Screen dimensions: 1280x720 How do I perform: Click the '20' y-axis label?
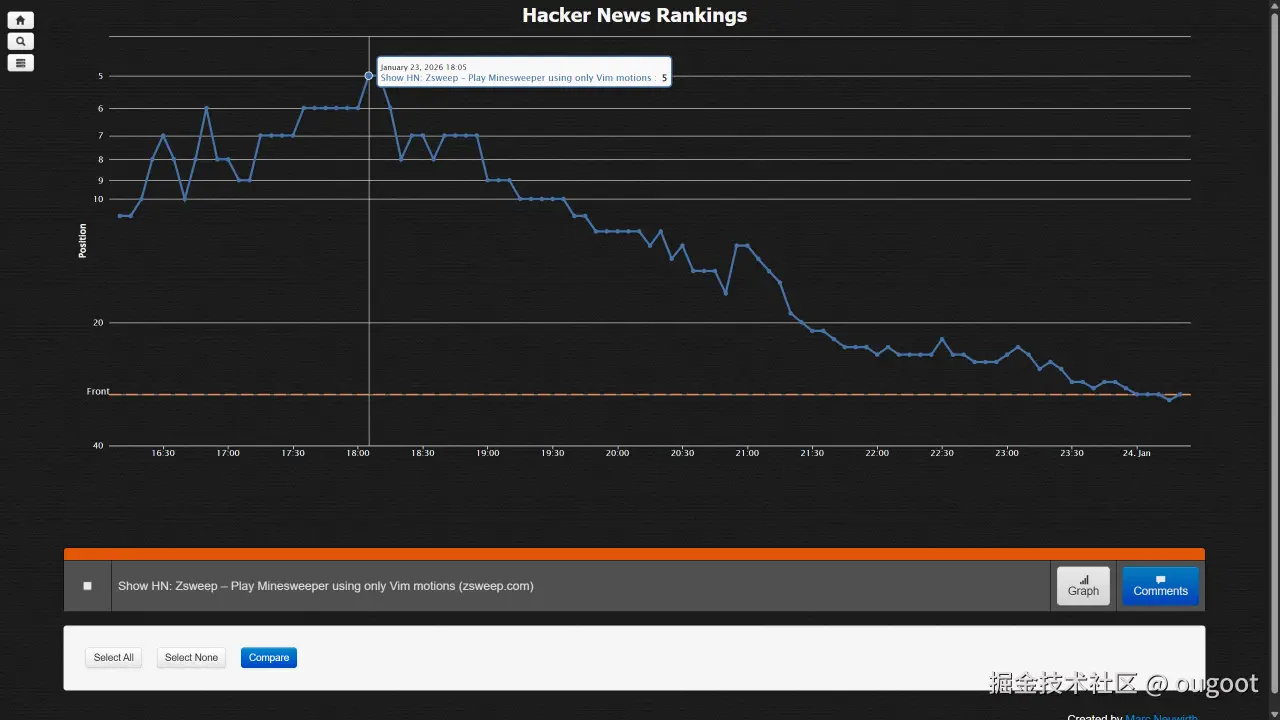[98, 323]
